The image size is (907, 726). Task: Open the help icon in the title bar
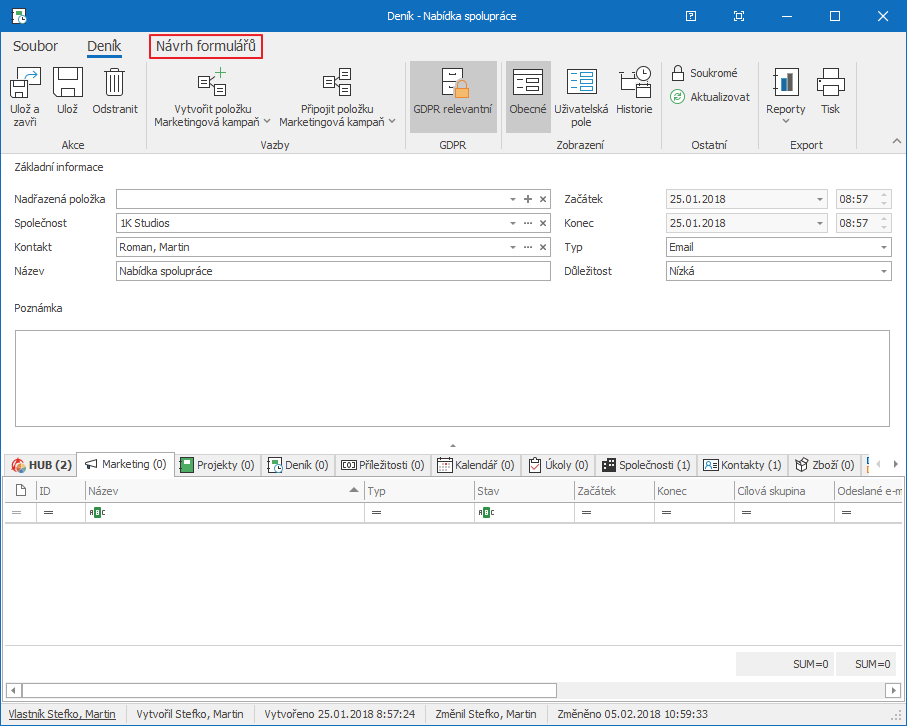[x=691, y=16]
